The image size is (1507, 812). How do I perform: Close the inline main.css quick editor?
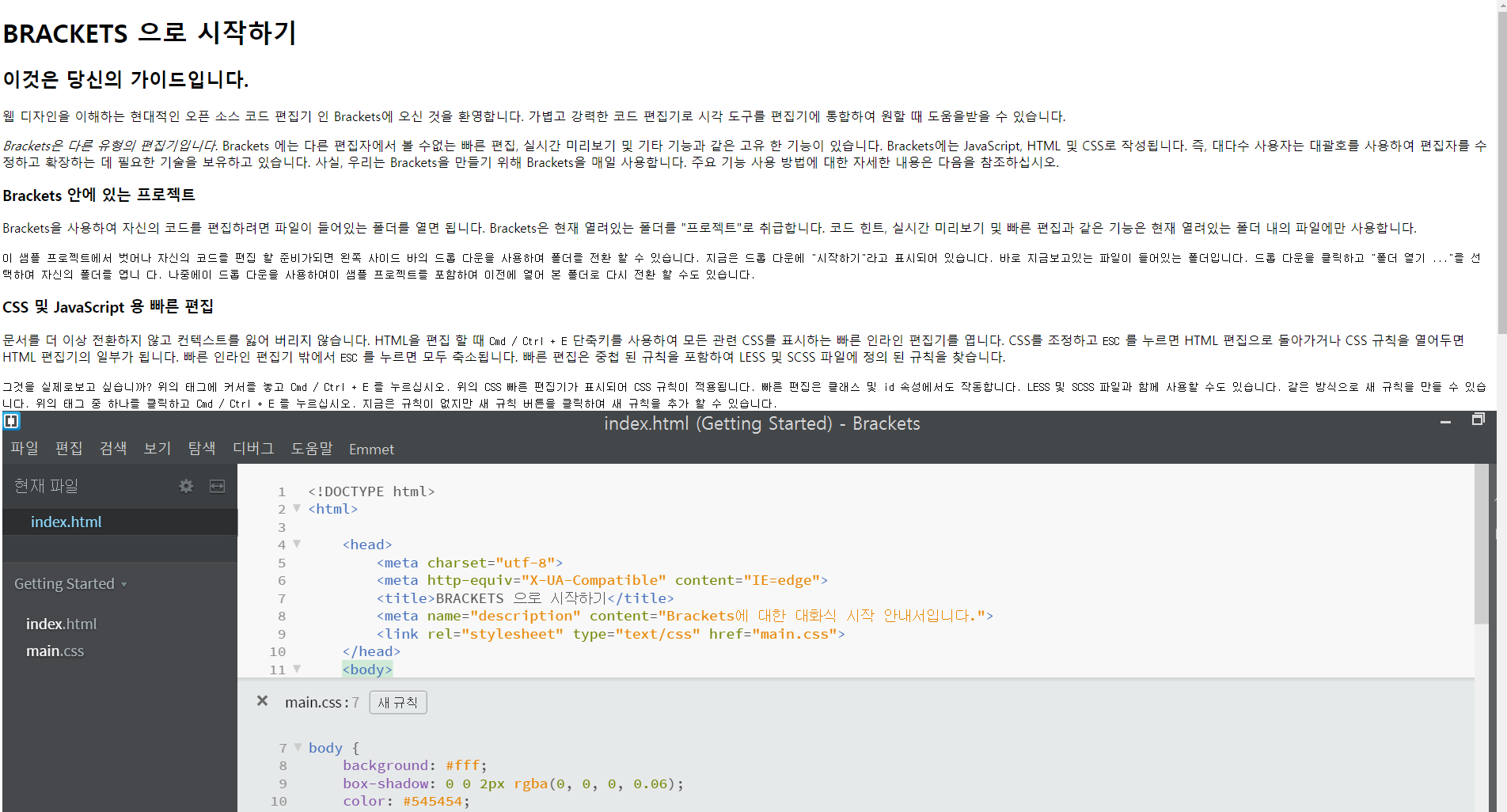(262, 701)
